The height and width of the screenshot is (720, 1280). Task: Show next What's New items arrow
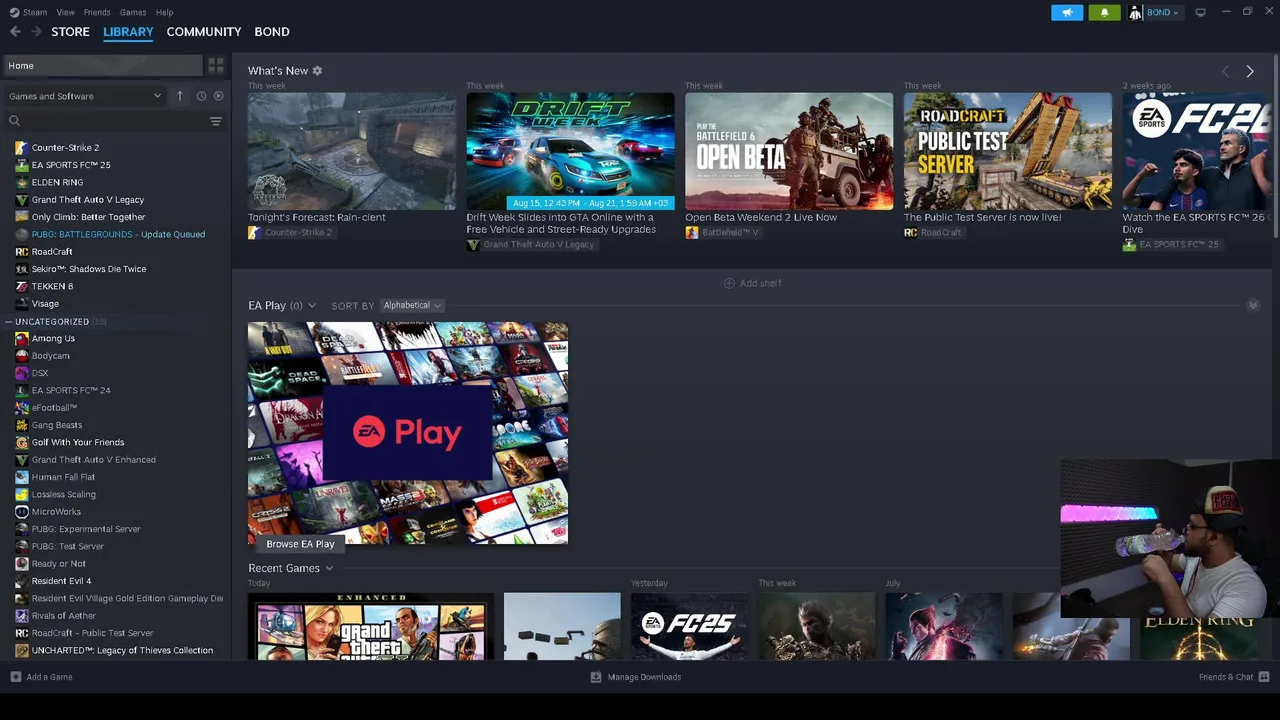point(1250,71)
